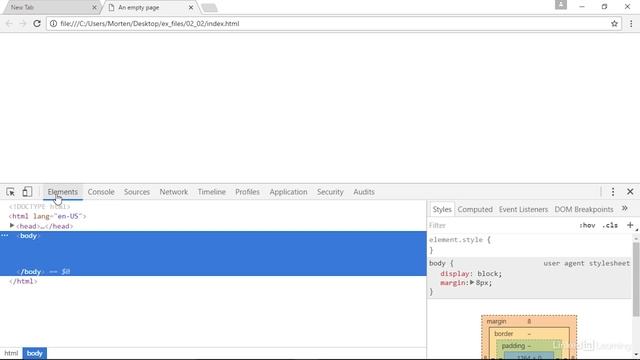Activate the inspect element picker icon

point(11,192)
